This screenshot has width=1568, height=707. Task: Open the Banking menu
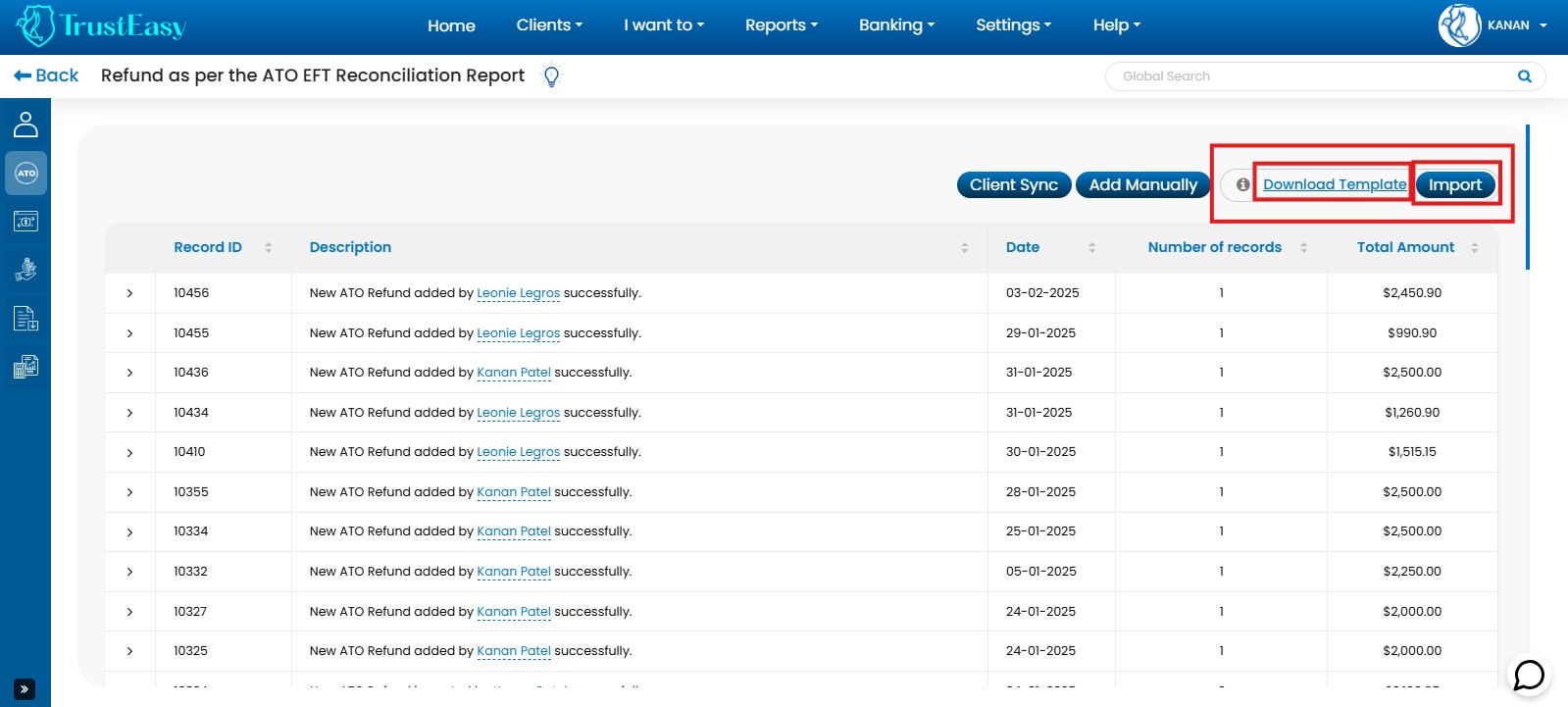pyautogui.click(x=896, y=25)
